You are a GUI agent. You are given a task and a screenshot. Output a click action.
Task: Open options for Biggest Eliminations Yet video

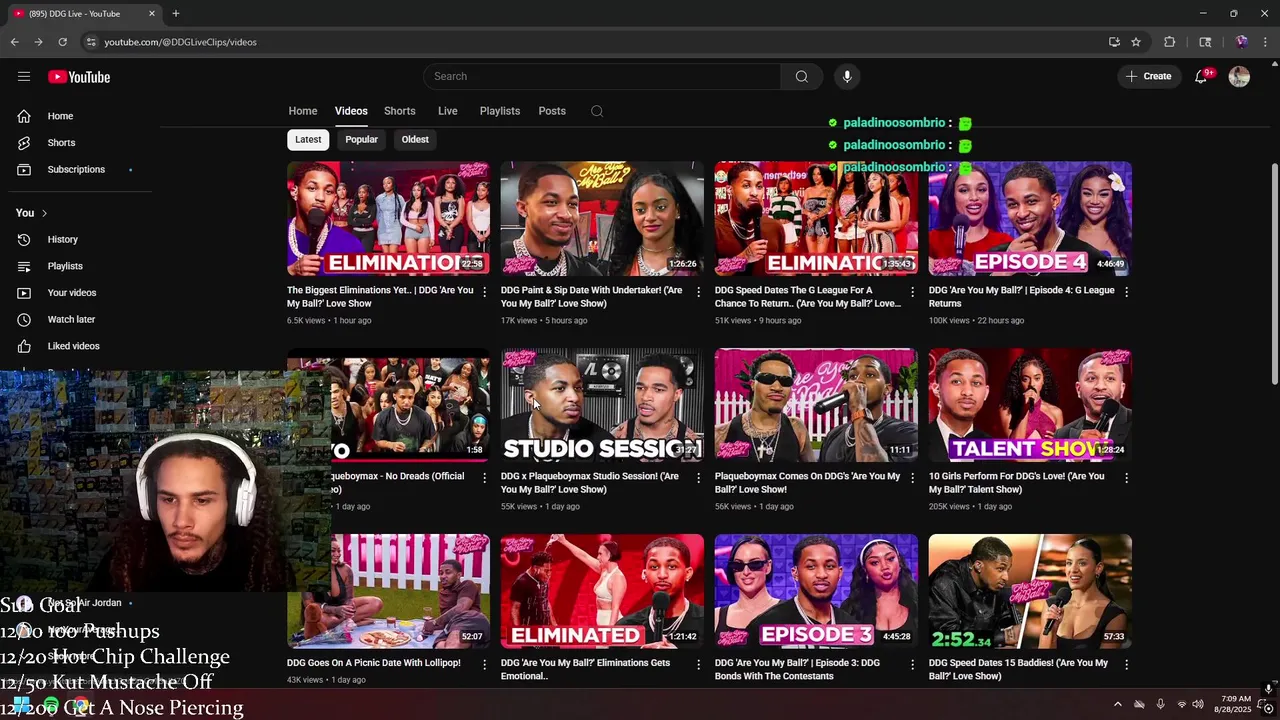pos(484,292)
